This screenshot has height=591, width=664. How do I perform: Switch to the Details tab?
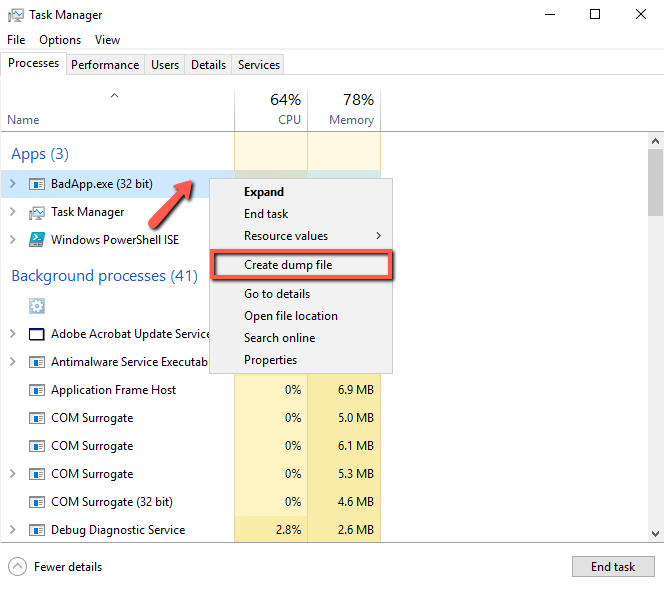[208, 65]
